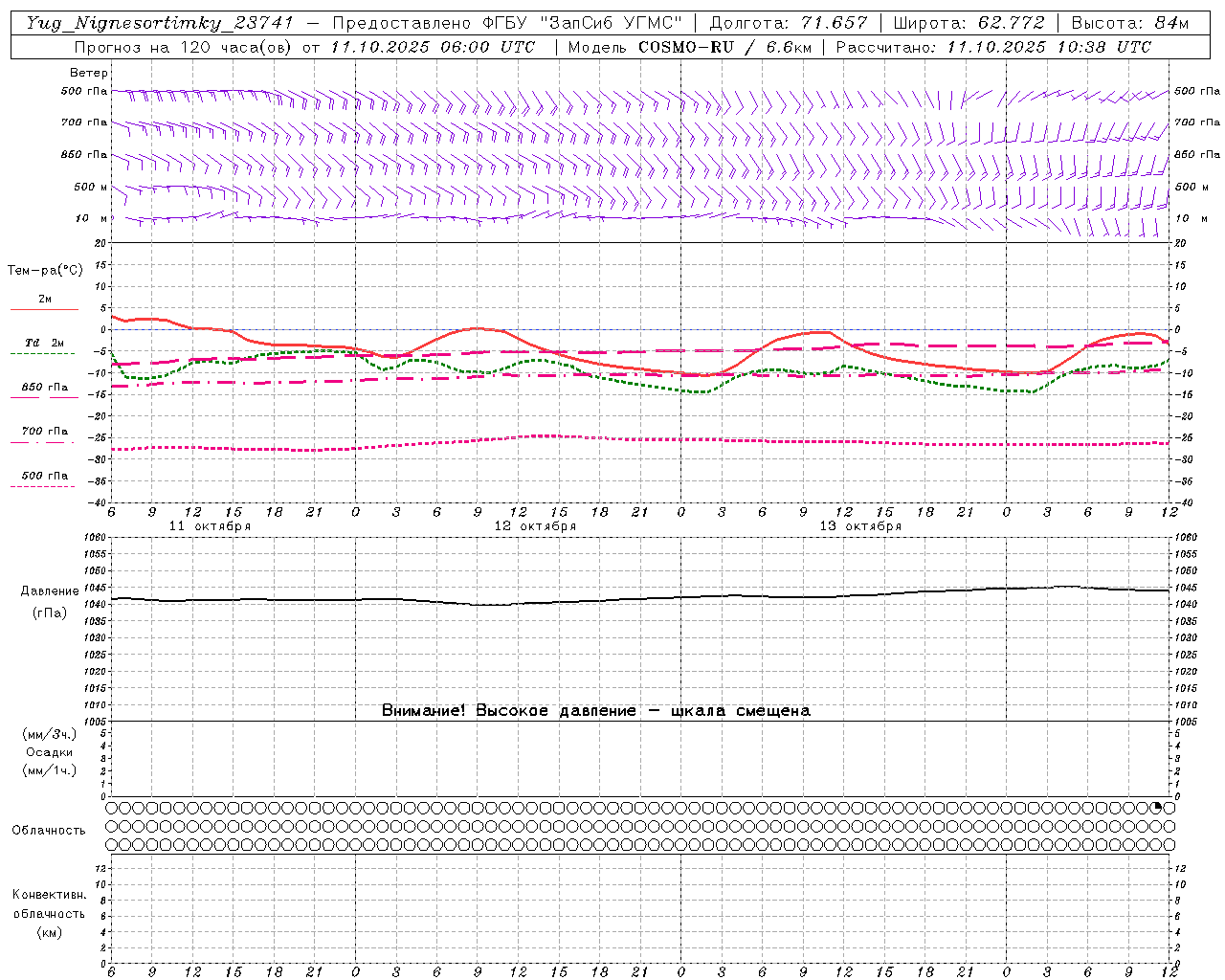
Task: Select the 2м legend label above red line
Action: point(45,300)
